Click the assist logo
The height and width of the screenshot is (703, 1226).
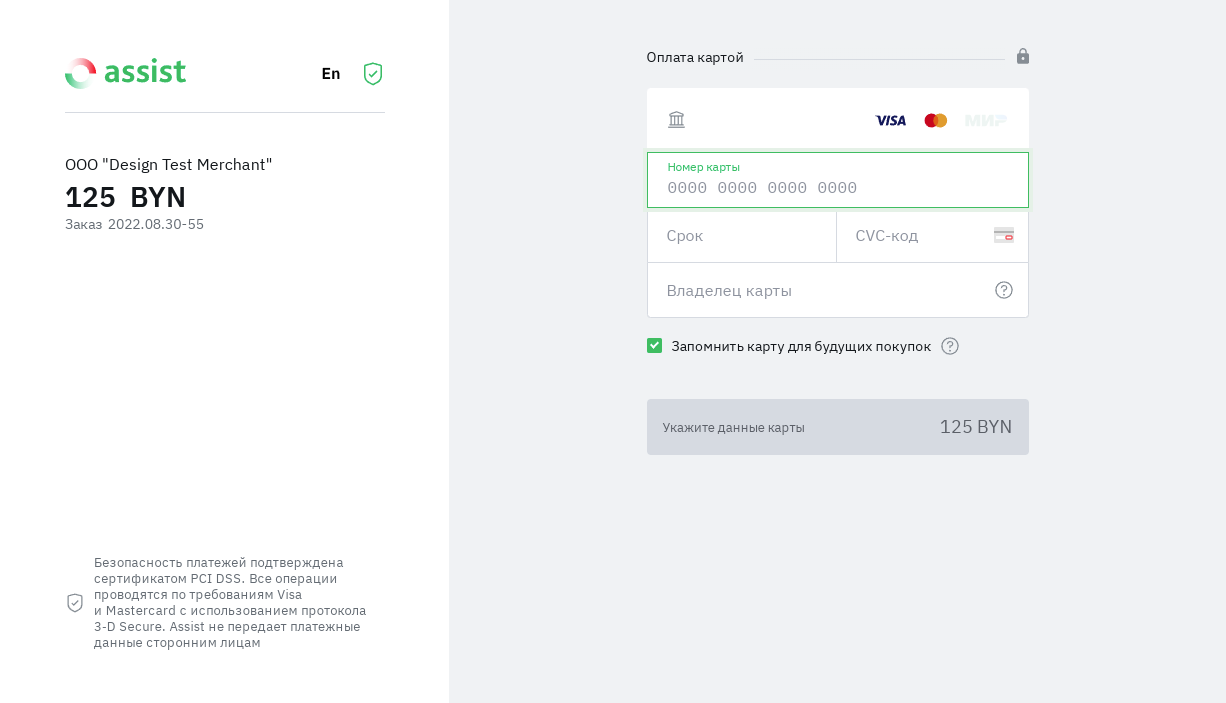[125, 73]
